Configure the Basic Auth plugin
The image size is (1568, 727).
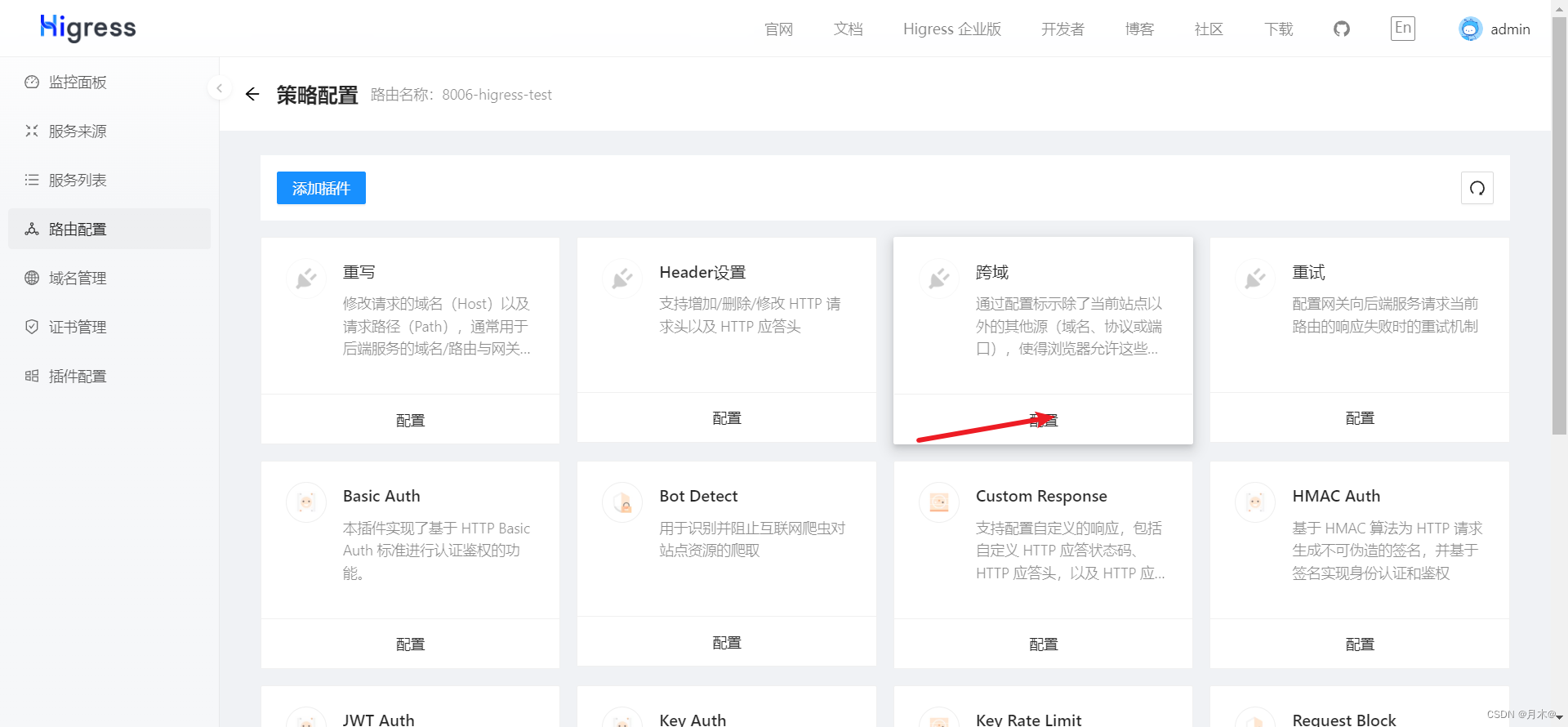[x=410, y=644]
